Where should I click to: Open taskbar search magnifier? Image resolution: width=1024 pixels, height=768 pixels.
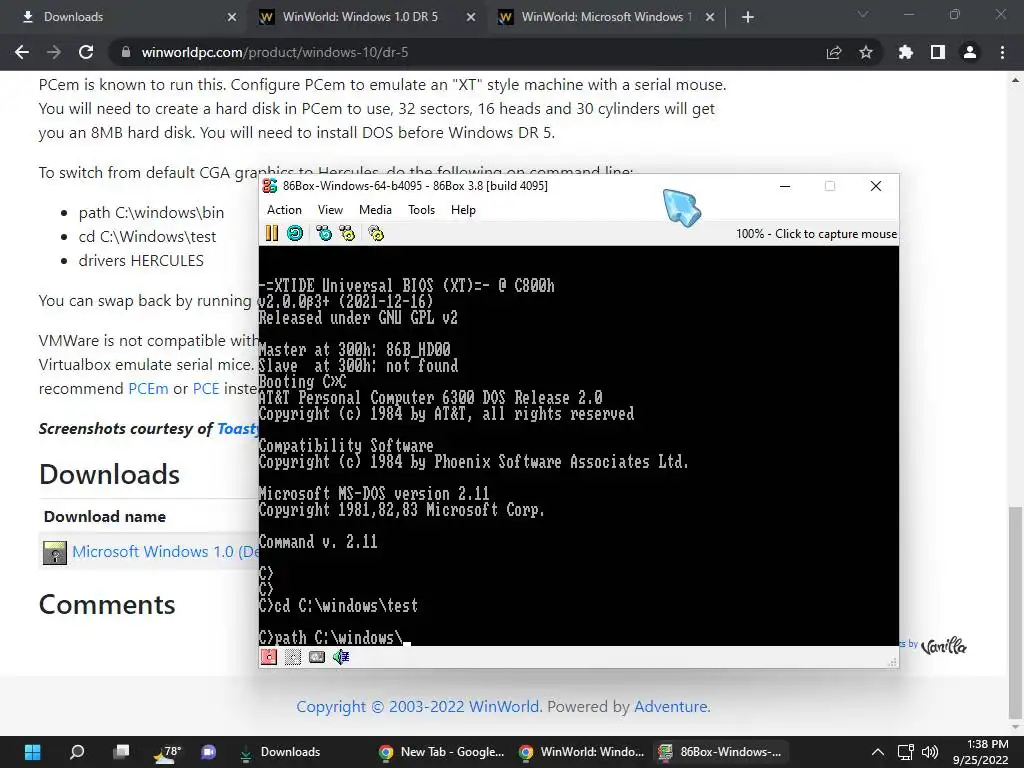coord(77,752)
